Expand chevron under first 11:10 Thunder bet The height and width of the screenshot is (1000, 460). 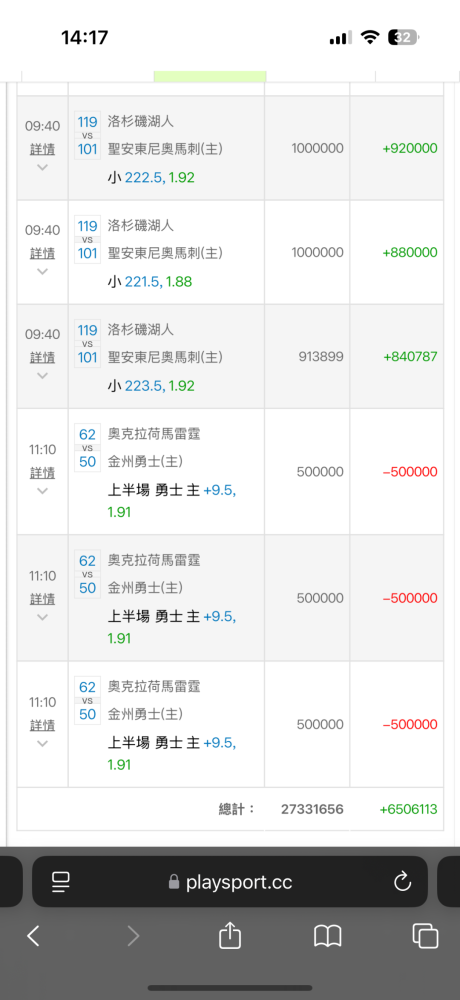43,491
